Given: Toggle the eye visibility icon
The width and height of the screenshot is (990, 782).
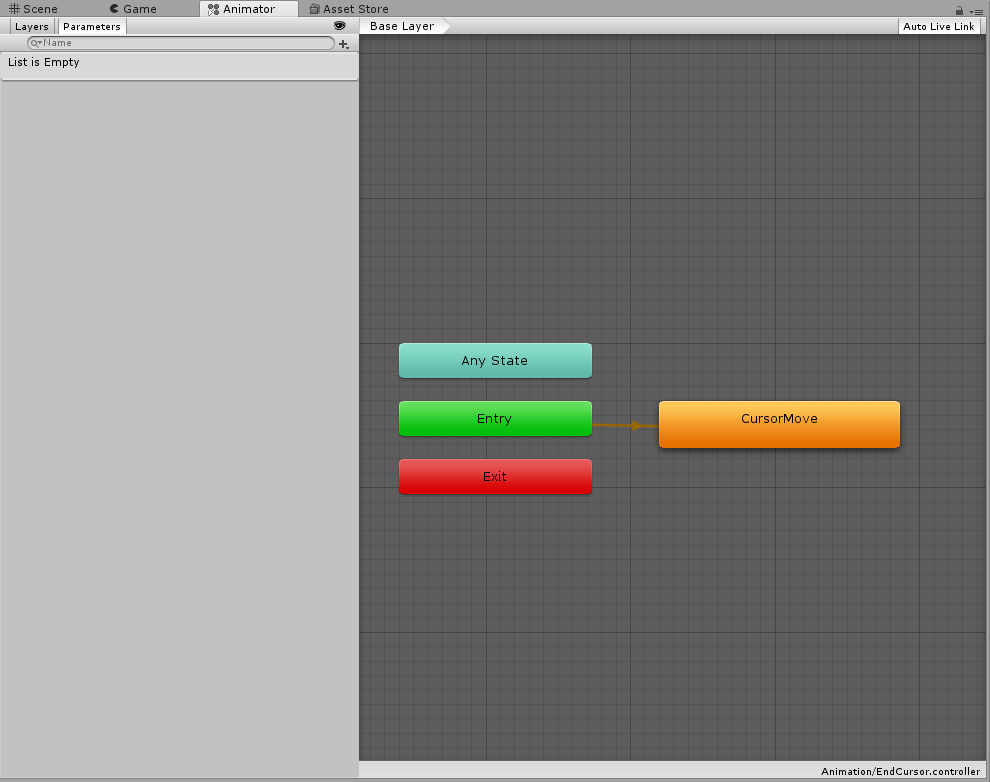Looking at the screenshot, I should tap(340, 26).
